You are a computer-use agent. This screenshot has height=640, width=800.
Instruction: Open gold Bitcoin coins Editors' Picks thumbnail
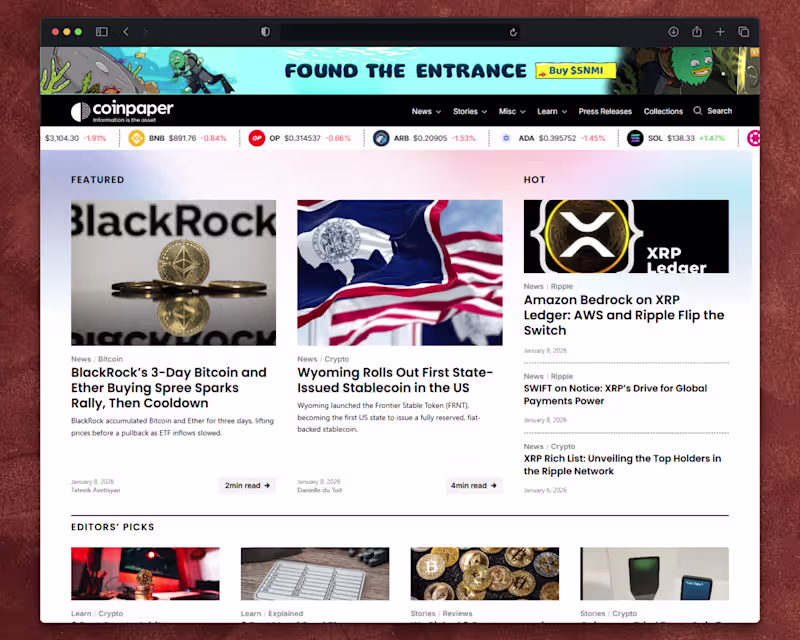pyautogui.click(x=485, y=574)
